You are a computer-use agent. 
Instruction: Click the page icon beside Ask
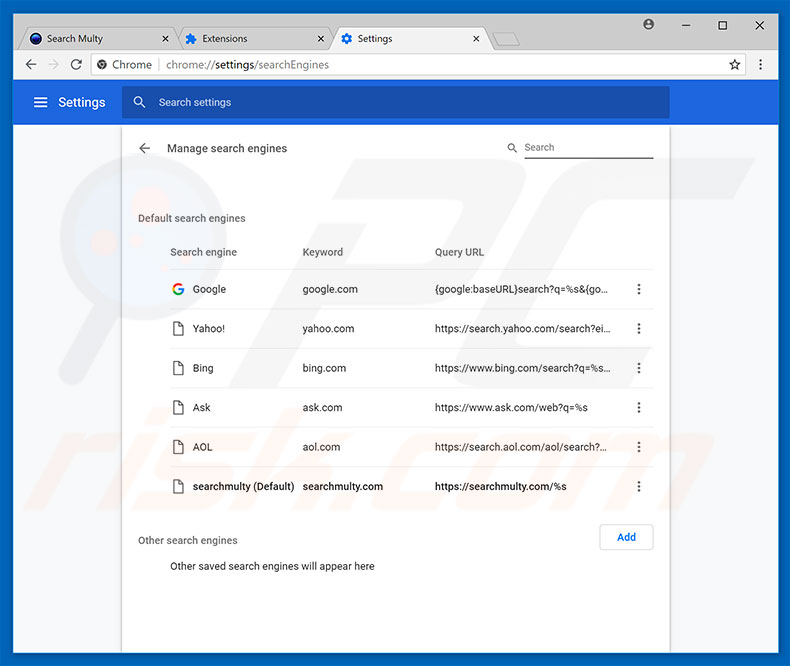[178, 408]
